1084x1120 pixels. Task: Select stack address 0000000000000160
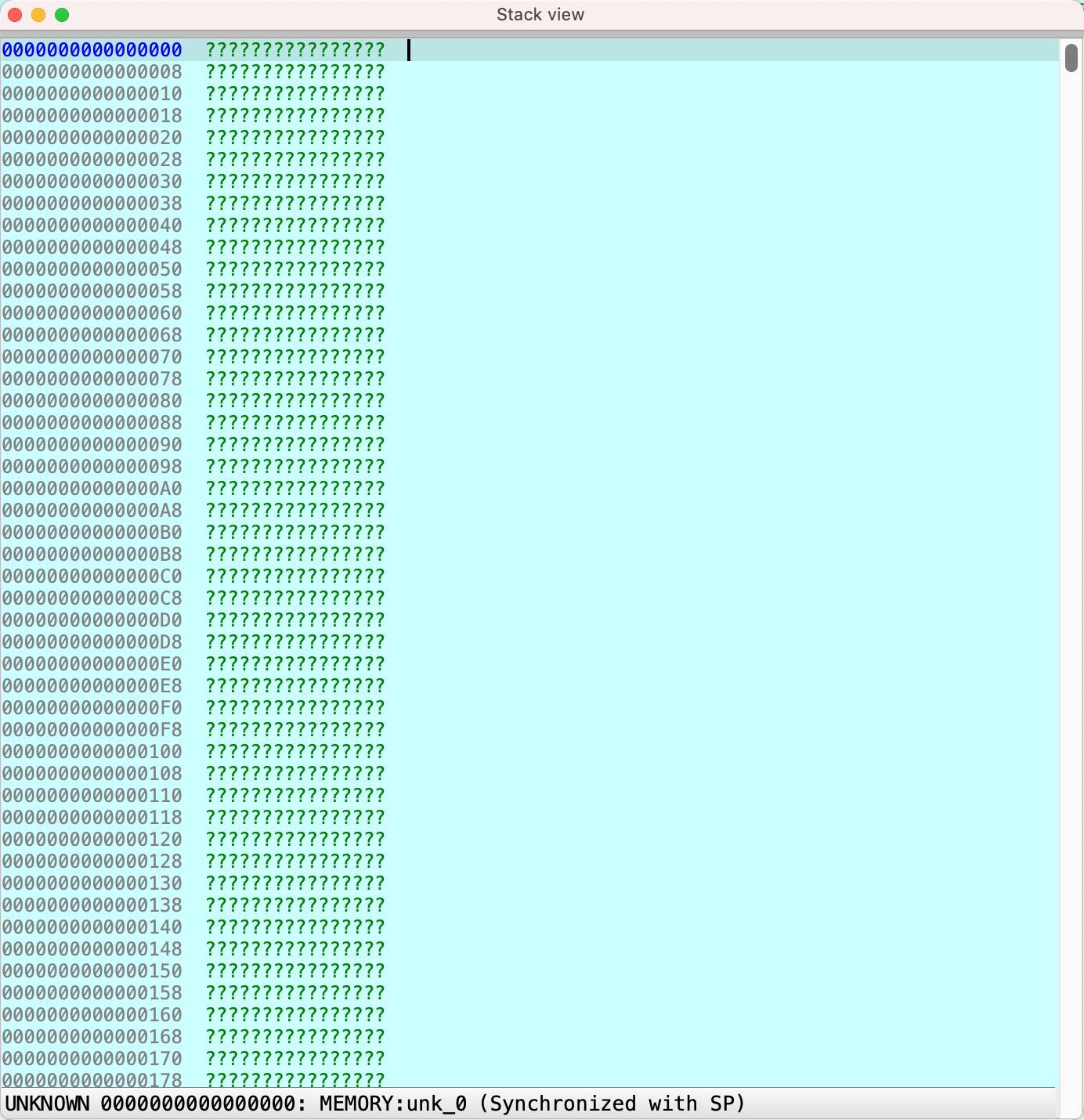click(92, 1015)
